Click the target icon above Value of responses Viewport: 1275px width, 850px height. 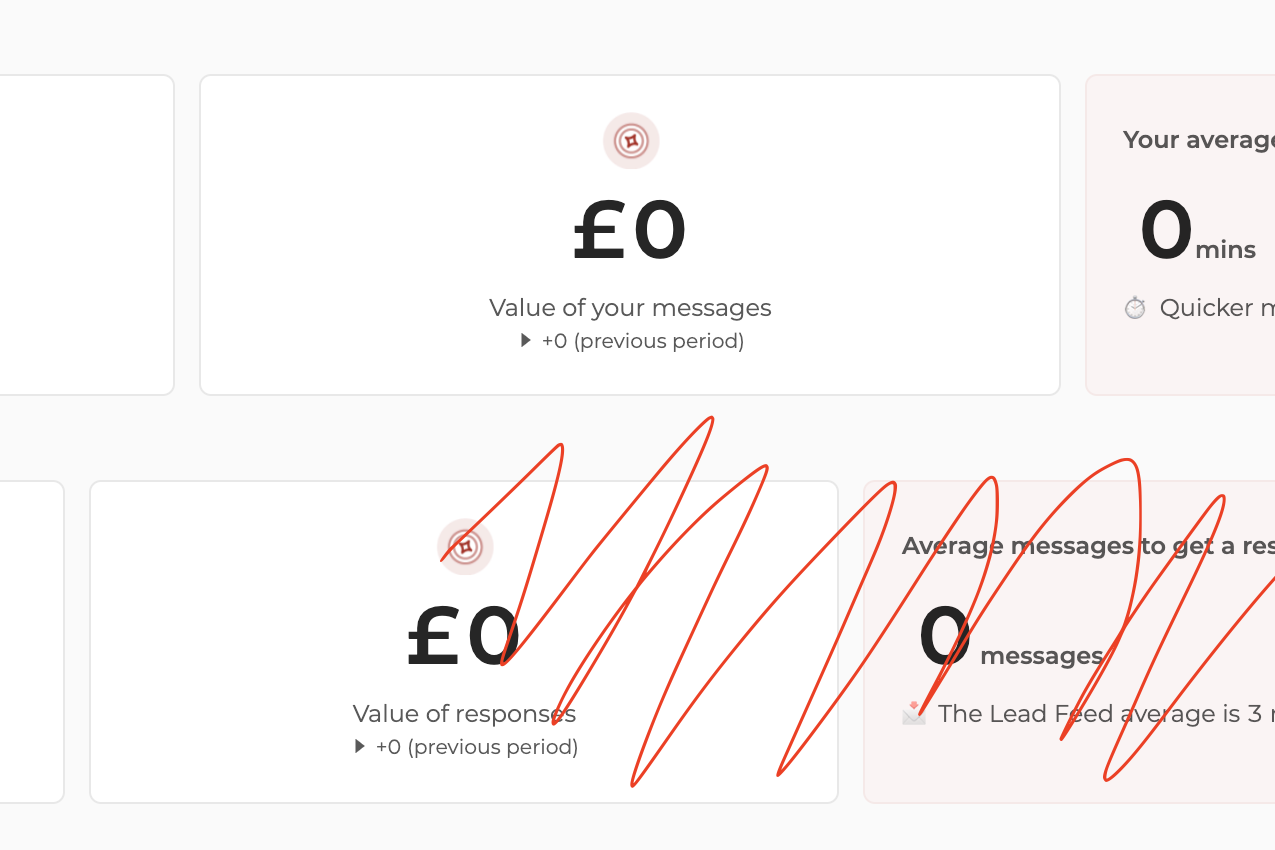(465, 547)
